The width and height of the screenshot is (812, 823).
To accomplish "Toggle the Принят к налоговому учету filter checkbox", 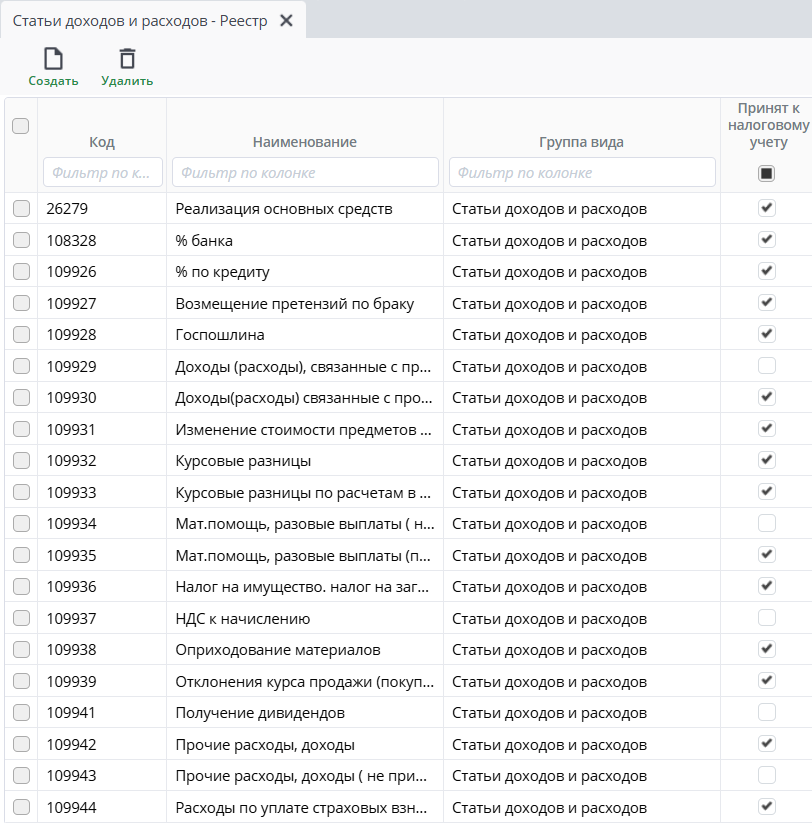I will click(x=766, y=173).
